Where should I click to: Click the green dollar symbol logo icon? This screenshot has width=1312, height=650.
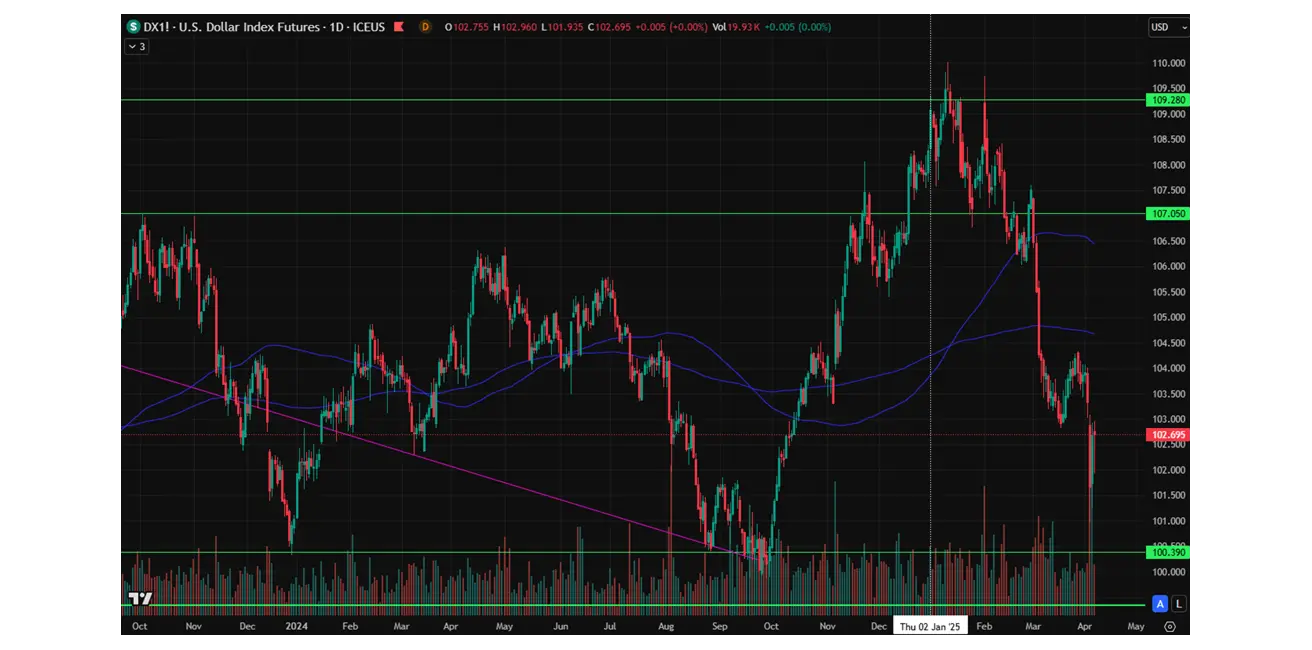[133, 27]
